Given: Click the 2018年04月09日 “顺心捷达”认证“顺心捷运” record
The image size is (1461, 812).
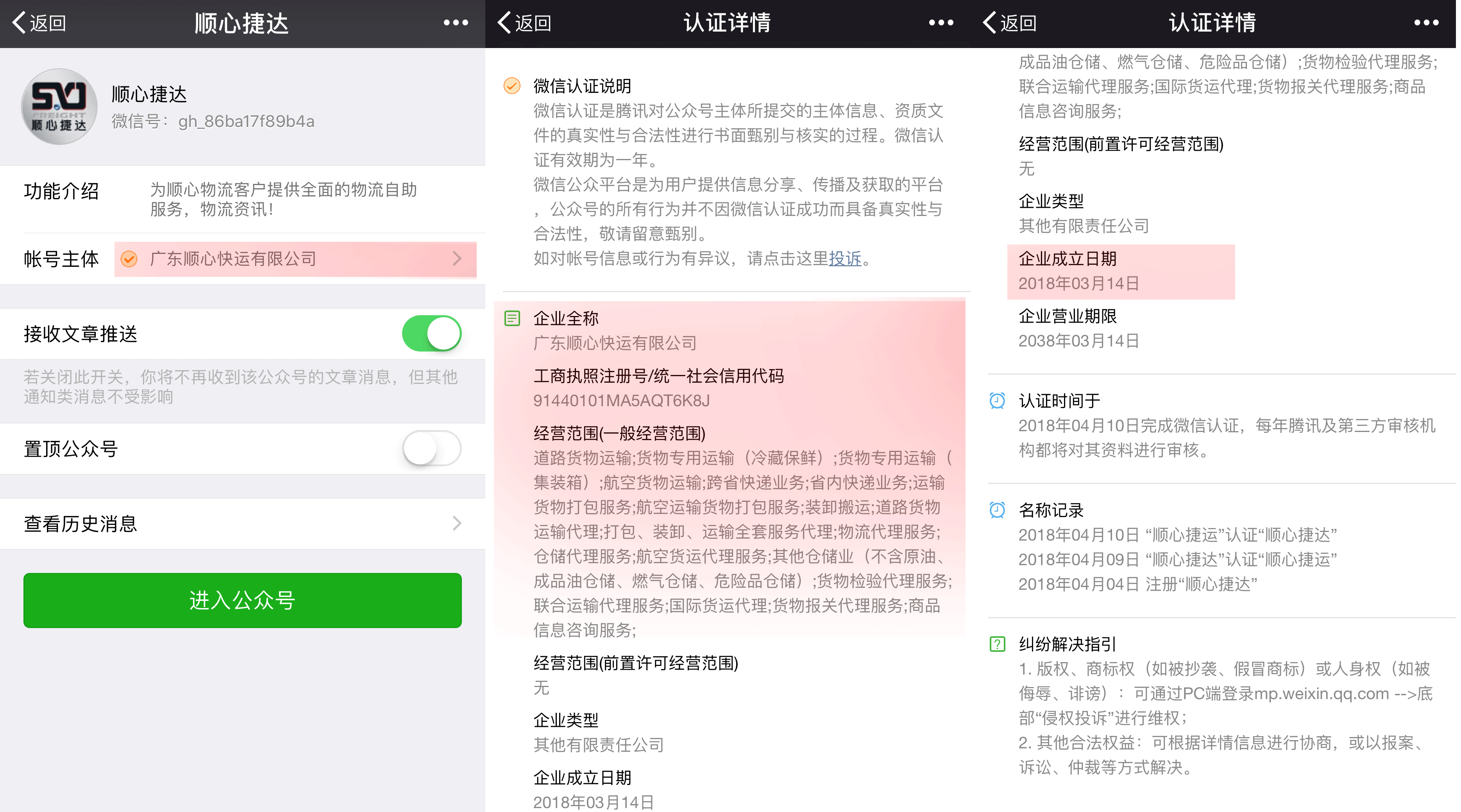Looking at the screenshot, I should tap(1178, 560).
